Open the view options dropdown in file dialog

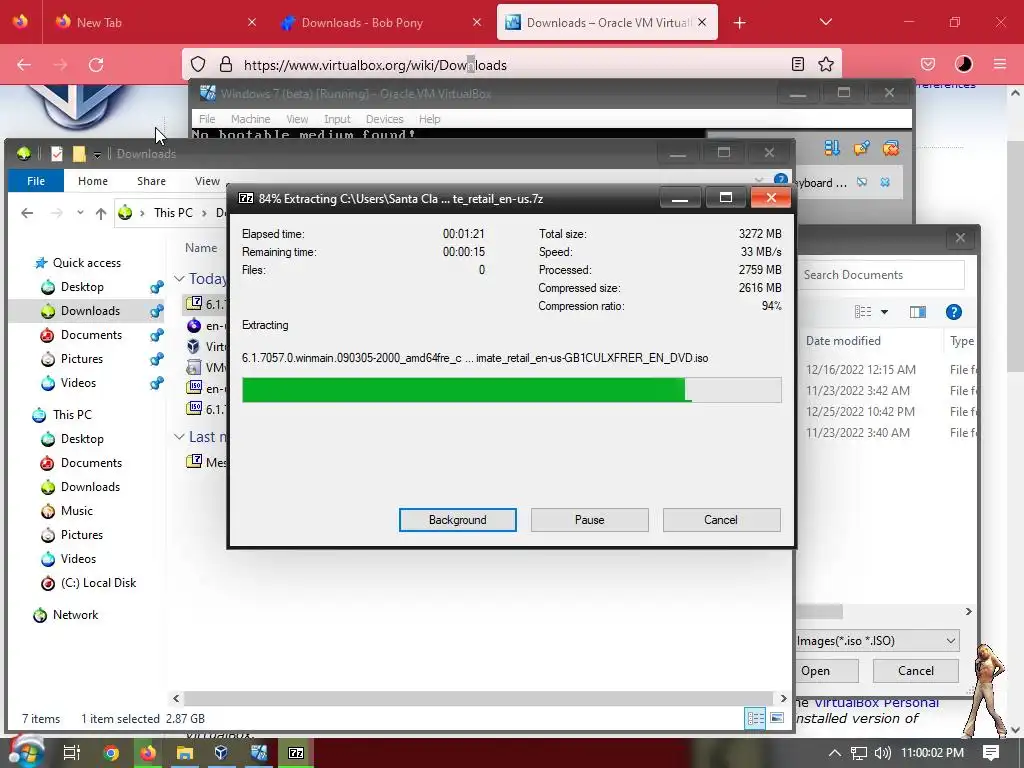click(x=884, y=312)
